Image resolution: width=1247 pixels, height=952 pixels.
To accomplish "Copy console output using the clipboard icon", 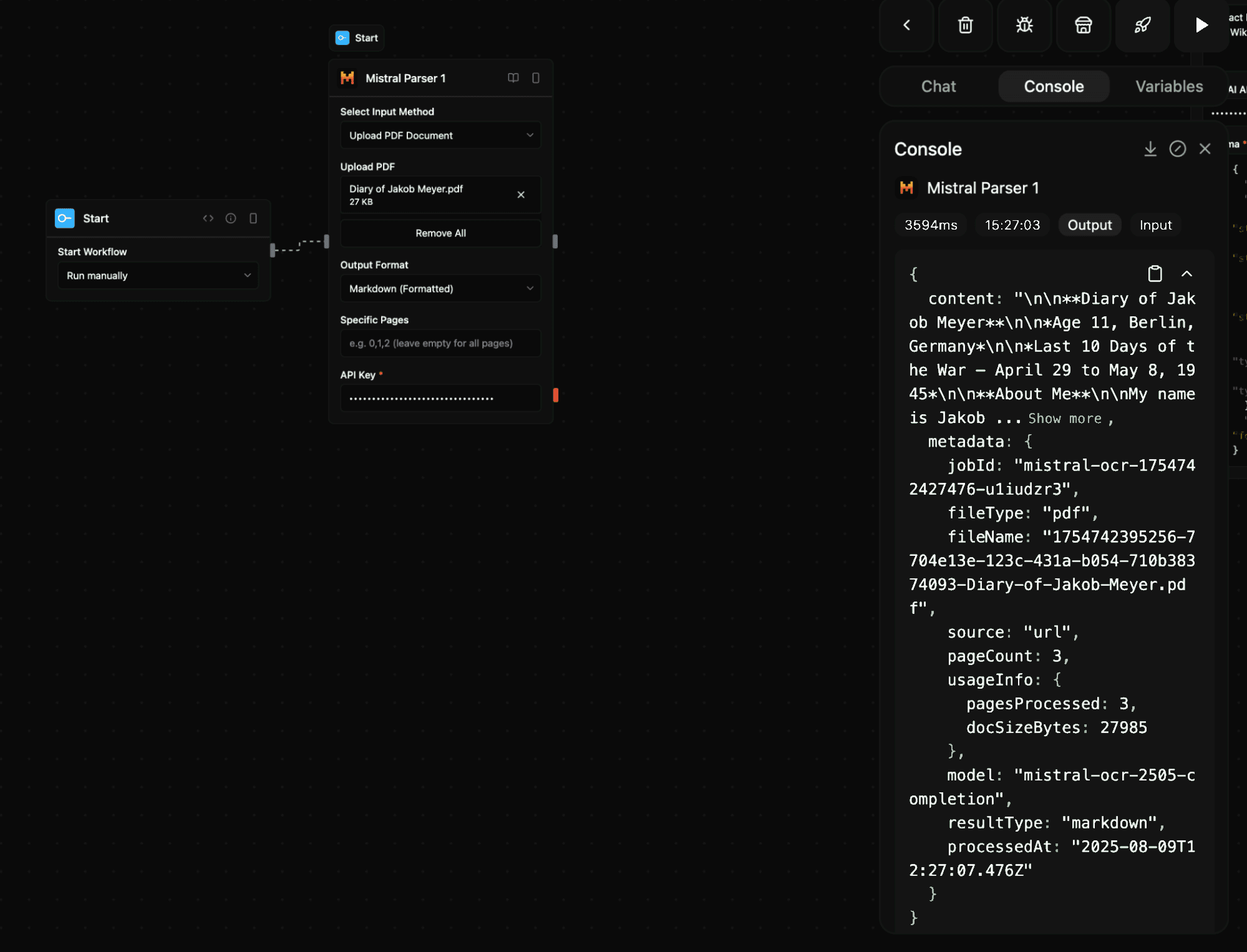I will (x=1155, y=273).
